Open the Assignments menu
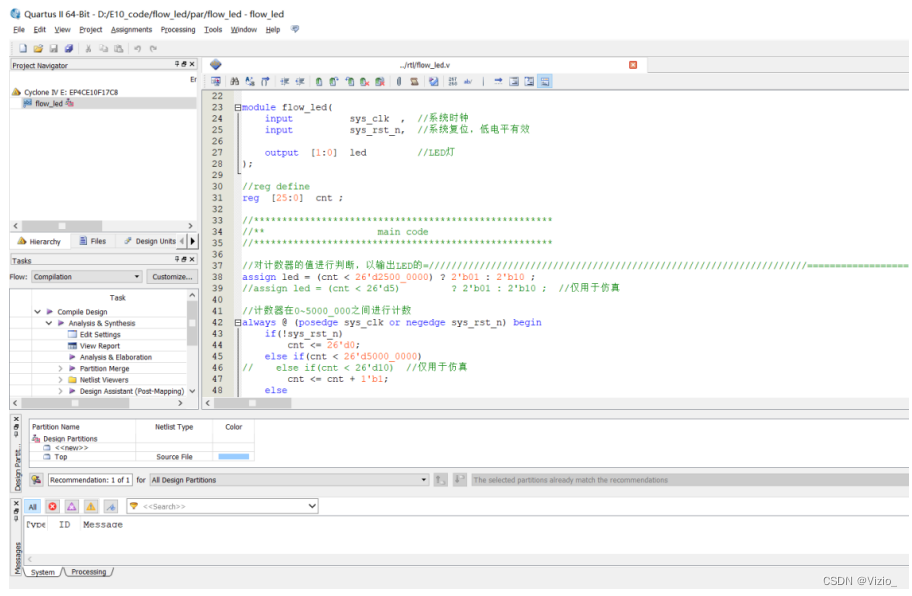The height and width of the screenshot is (596, 912). pyautogui.click(x=131, y=30)
